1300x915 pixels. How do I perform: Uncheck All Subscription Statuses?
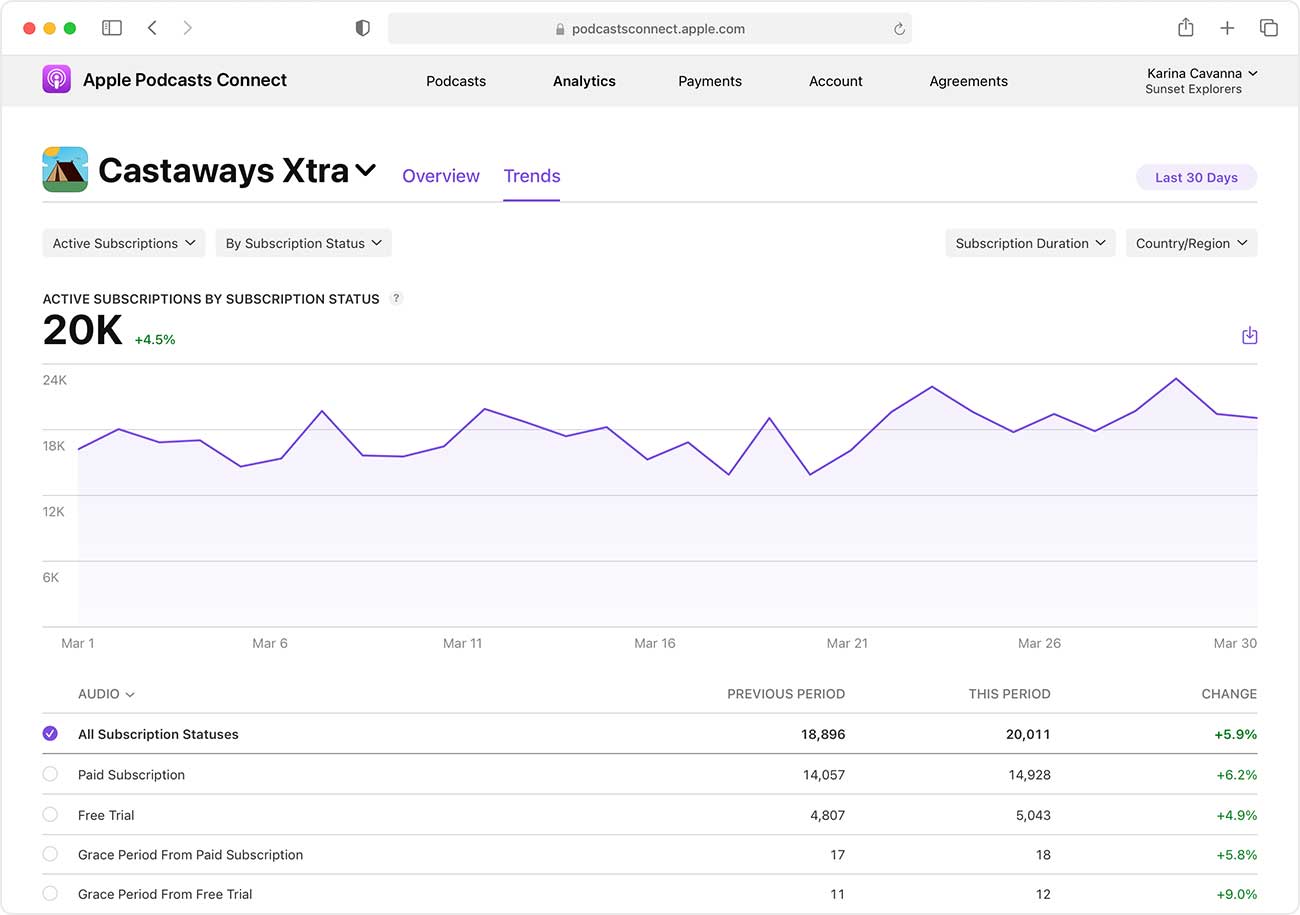50,733
